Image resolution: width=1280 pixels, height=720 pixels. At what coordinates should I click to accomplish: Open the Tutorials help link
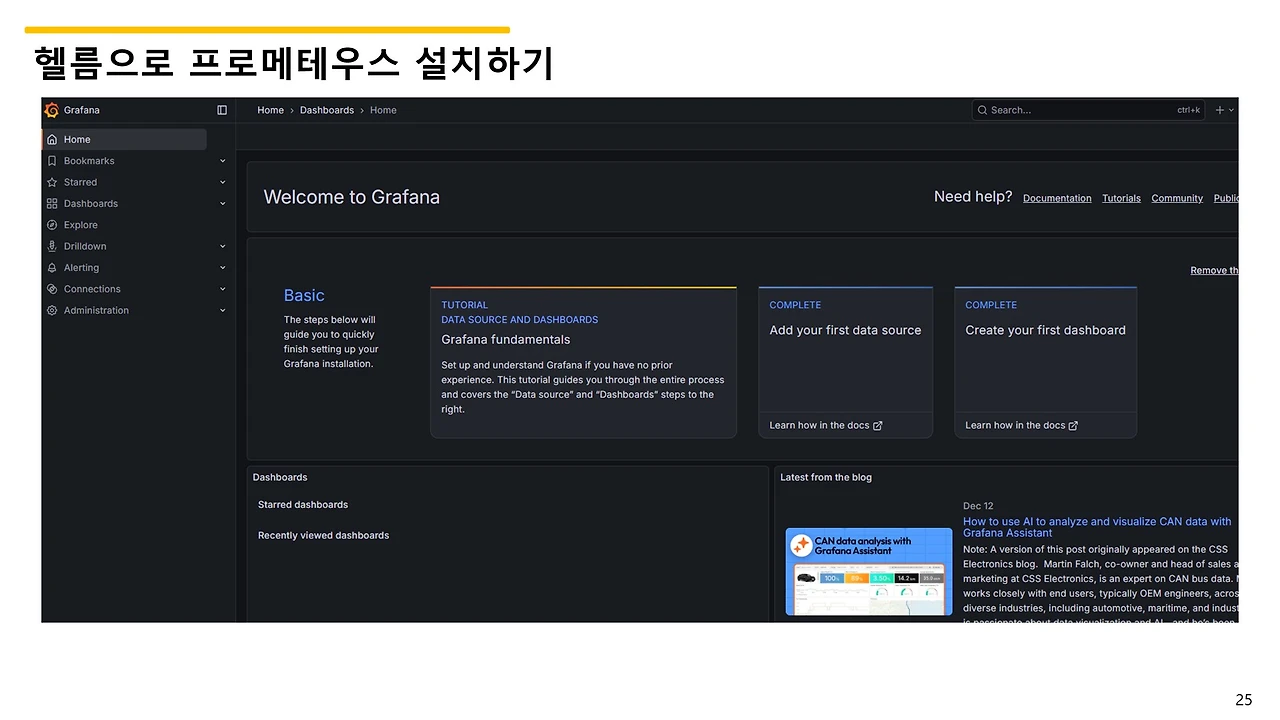tap(1121, 198)
